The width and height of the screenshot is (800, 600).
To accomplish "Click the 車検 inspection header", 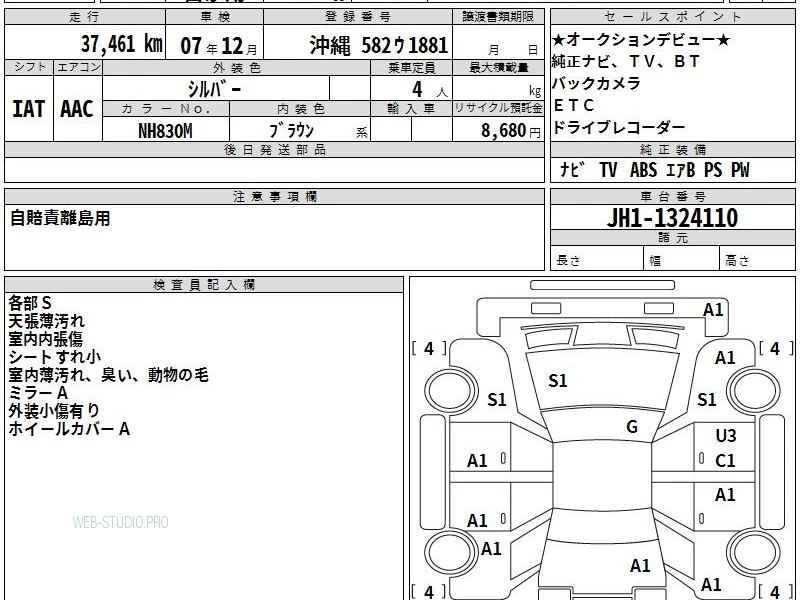I will [215, 17].
